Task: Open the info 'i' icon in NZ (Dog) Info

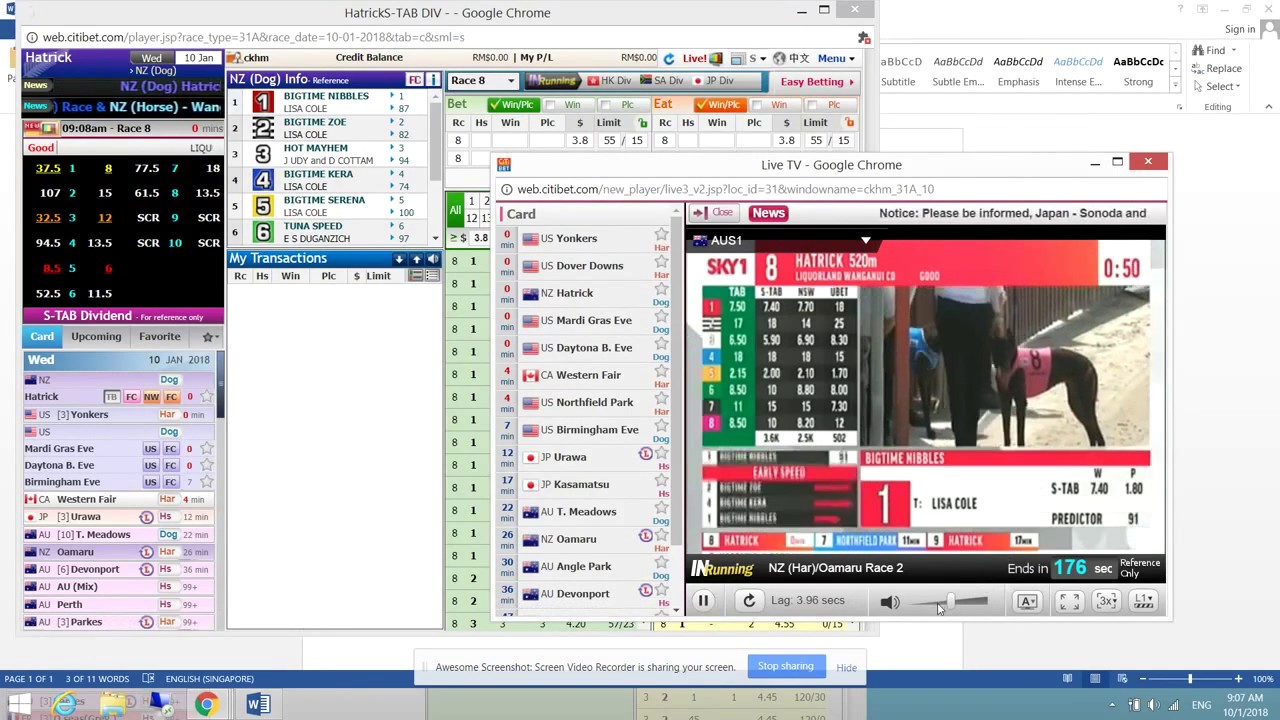Action: click(433, 80)
